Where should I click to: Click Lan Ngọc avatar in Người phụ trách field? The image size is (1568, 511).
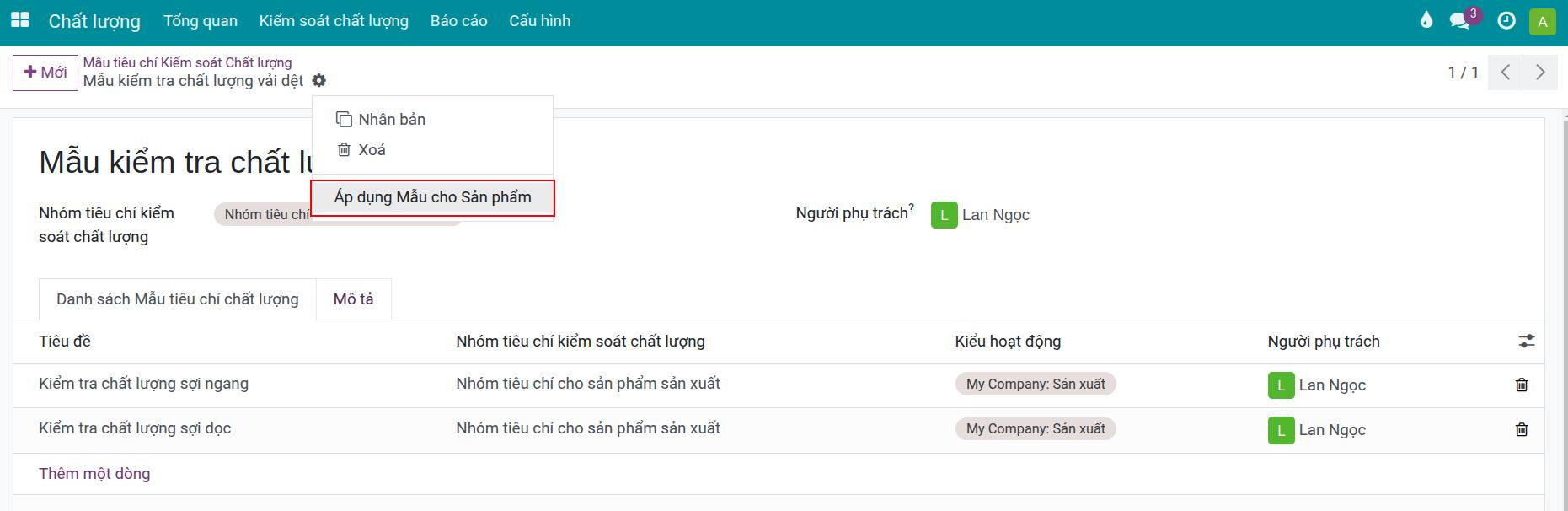[x=944, y=215]
